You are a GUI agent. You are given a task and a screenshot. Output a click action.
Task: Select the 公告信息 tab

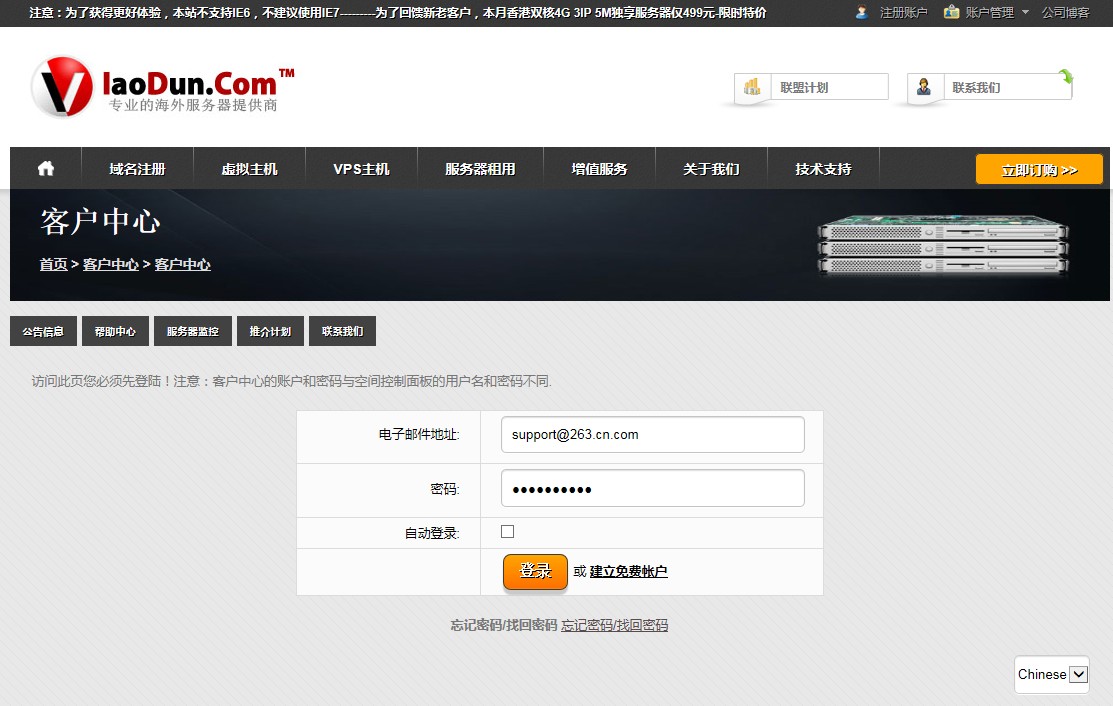point(43,331)
